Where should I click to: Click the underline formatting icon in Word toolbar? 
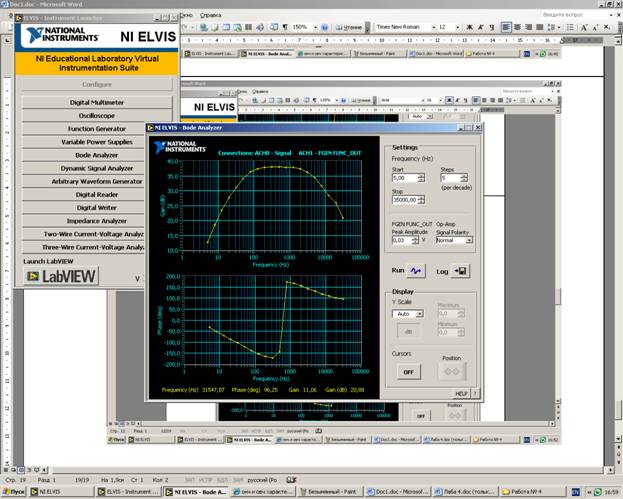(x=492, y=27)
